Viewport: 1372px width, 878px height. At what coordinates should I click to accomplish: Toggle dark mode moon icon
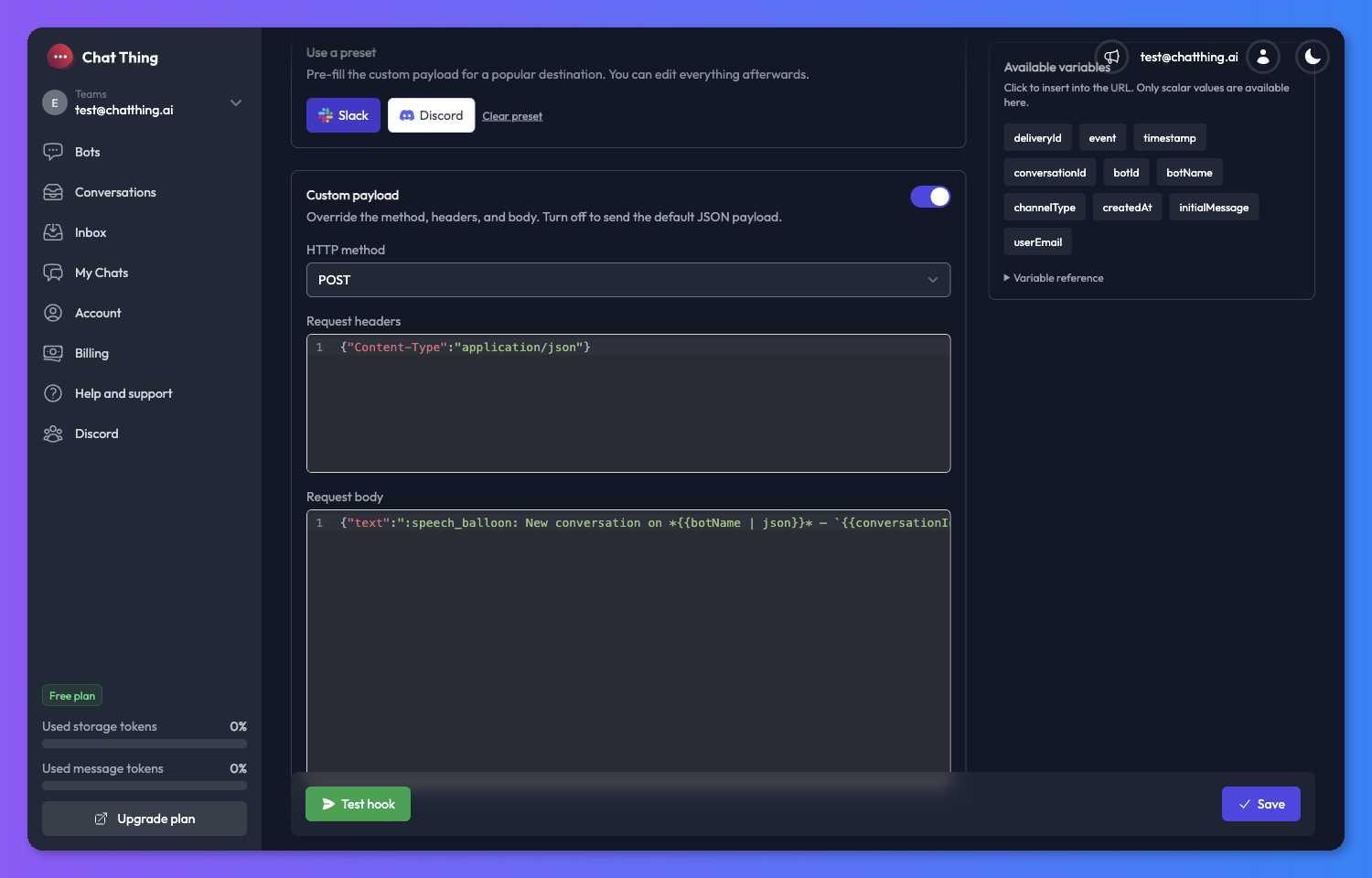pos(1313,57)
